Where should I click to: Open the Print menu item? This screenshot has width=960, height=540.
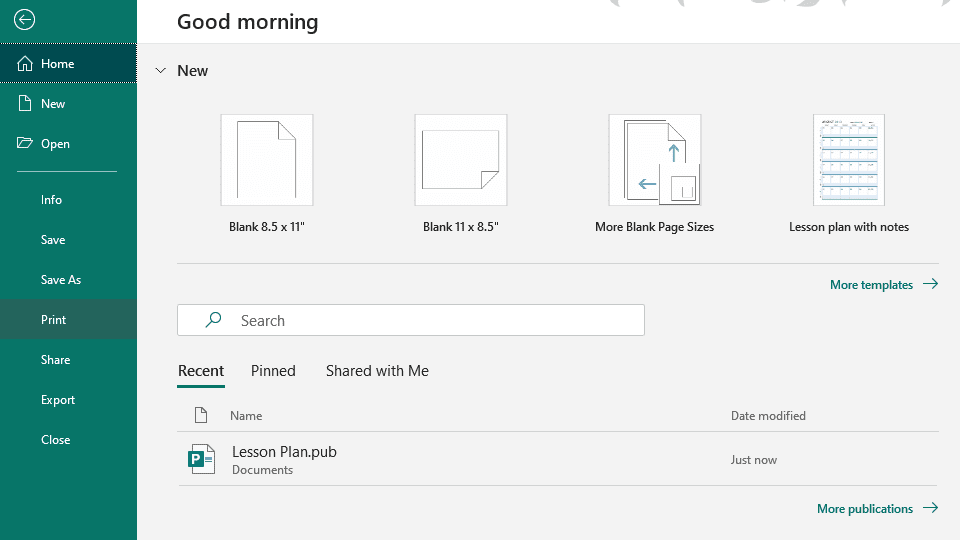[54, 320]
